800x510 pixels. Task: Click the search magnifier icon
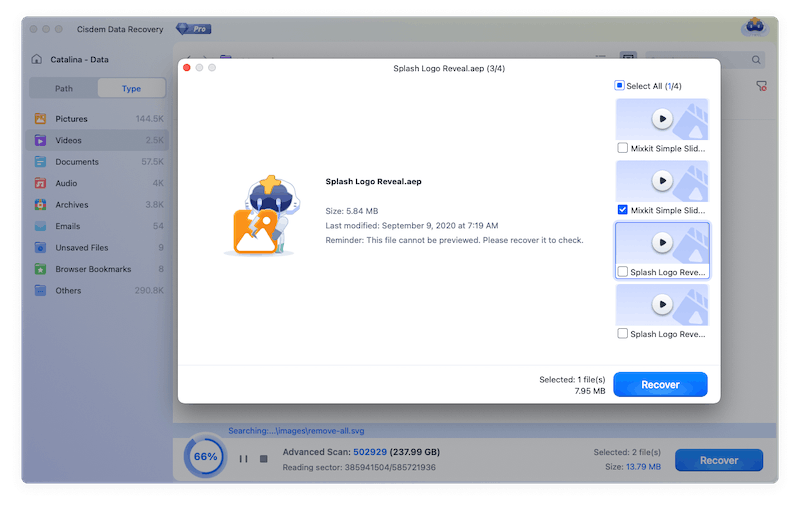click(x=756, y=60)
